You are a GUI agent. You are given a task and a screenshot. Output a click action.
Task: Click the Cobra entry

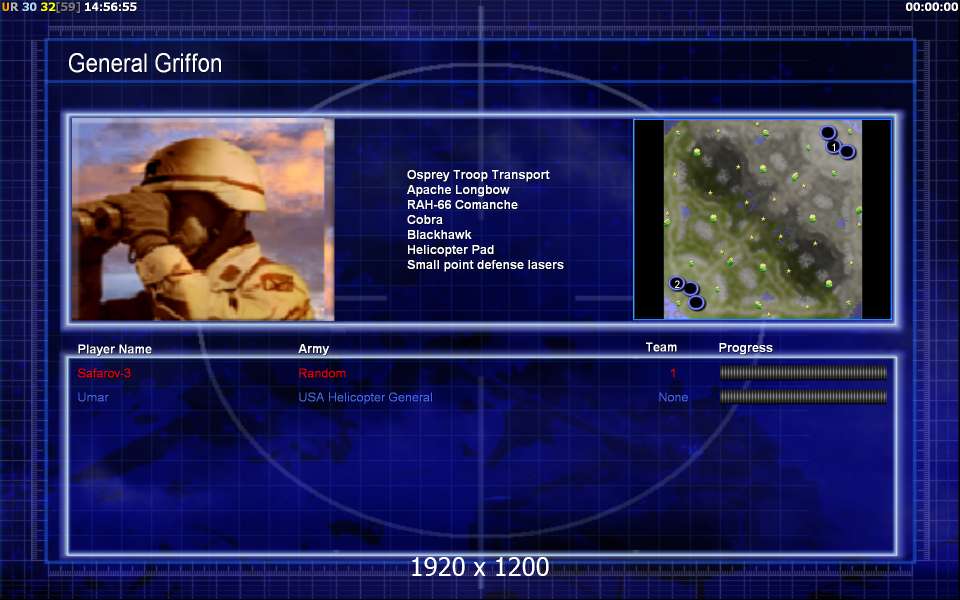pyautogui.click(x=424, y=219)
